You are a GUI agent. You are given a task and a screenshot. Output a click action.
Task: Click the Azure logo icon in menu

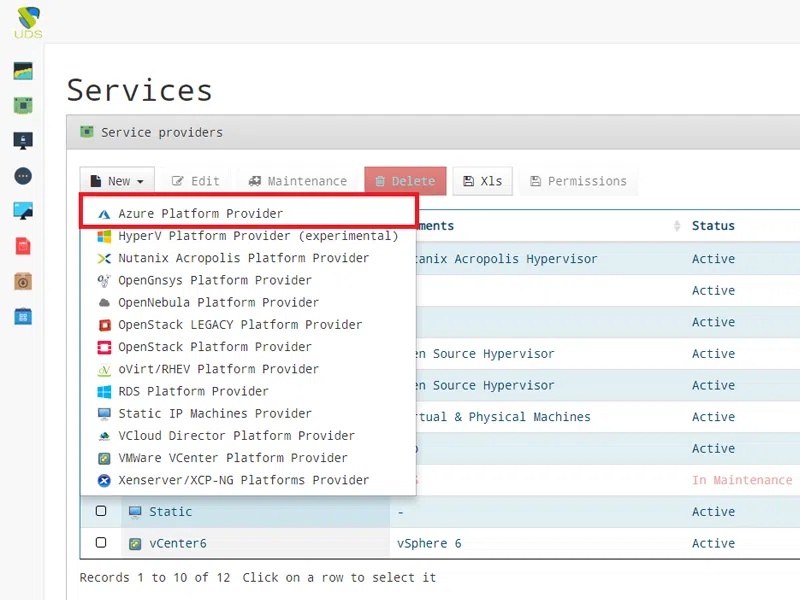104,214
